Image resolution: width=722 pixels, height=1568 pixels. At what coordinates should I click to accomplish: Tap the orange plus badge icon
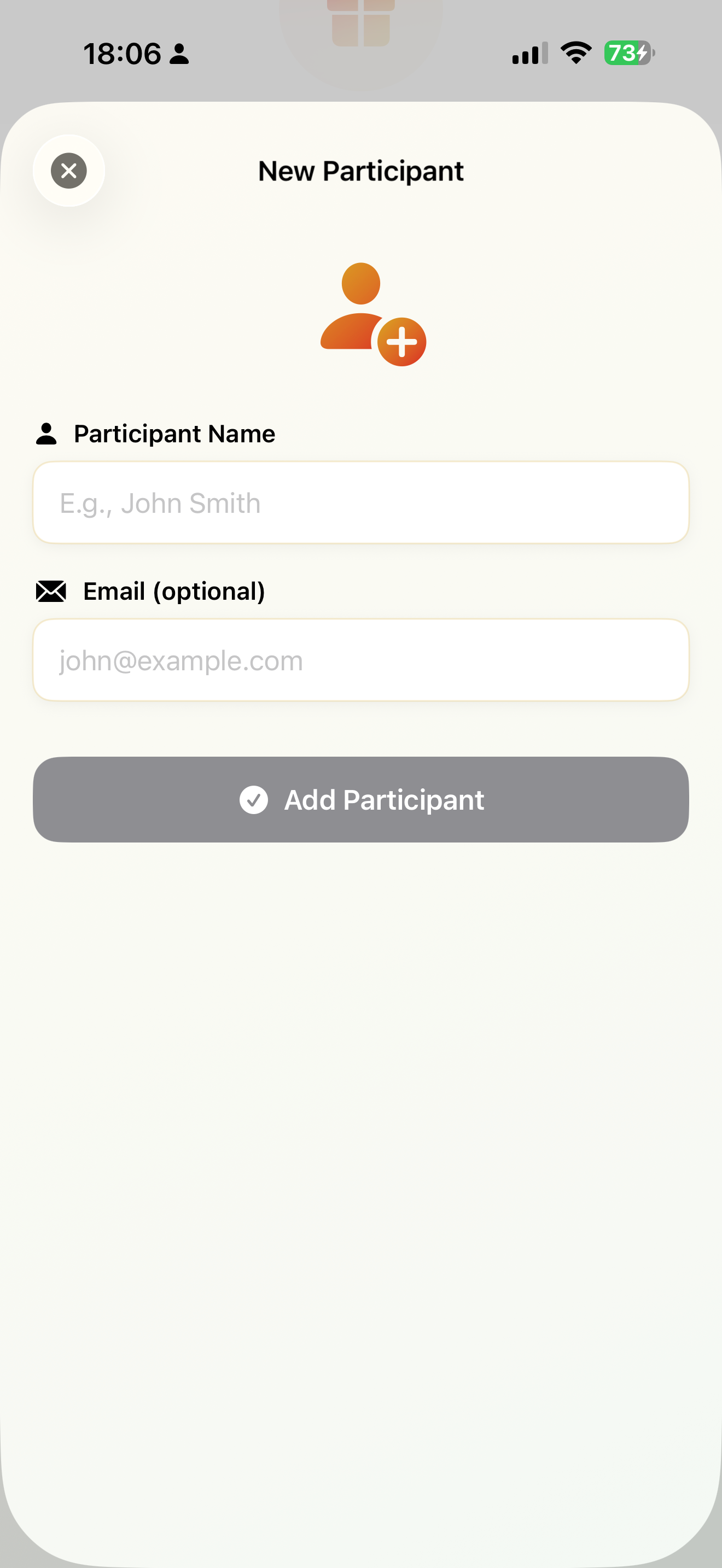point(402,342)
